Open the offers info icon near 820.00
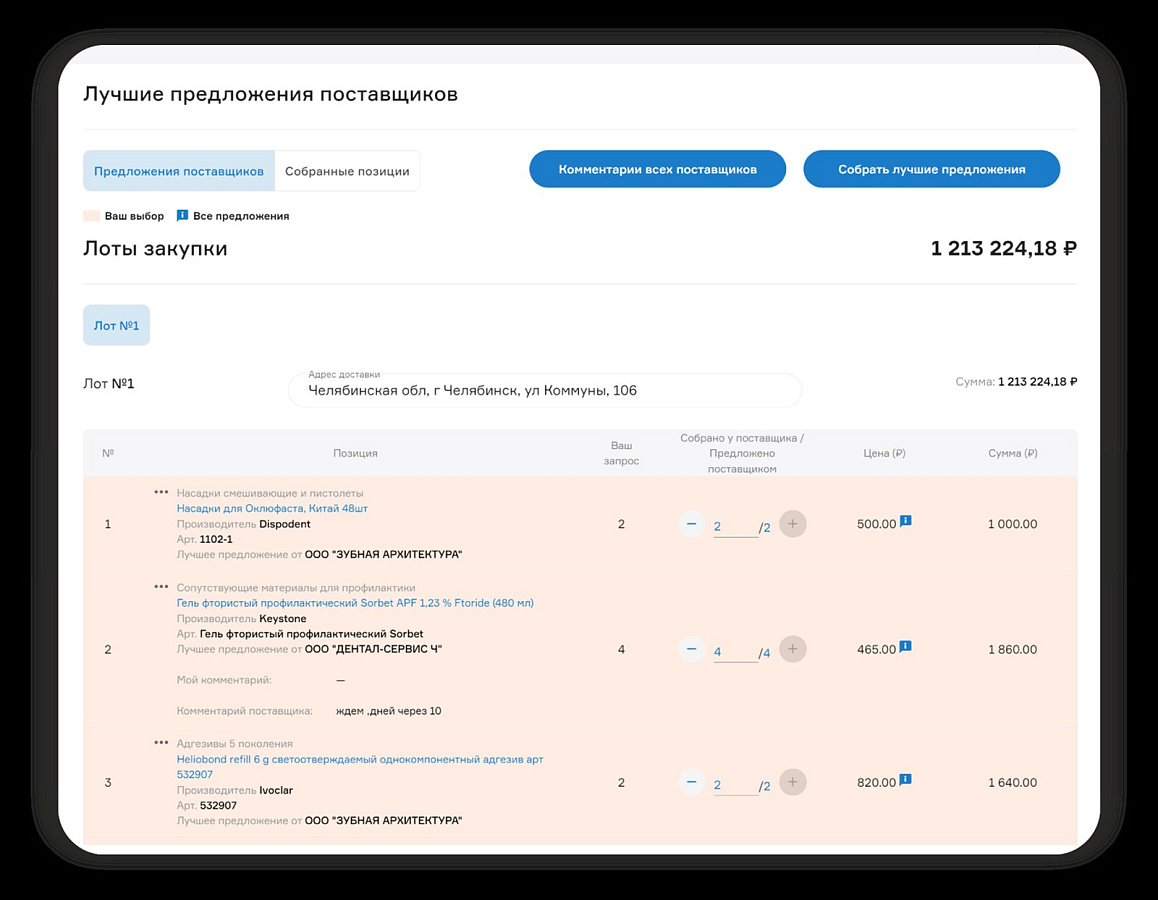1158x900 pixels. point(905,779)
